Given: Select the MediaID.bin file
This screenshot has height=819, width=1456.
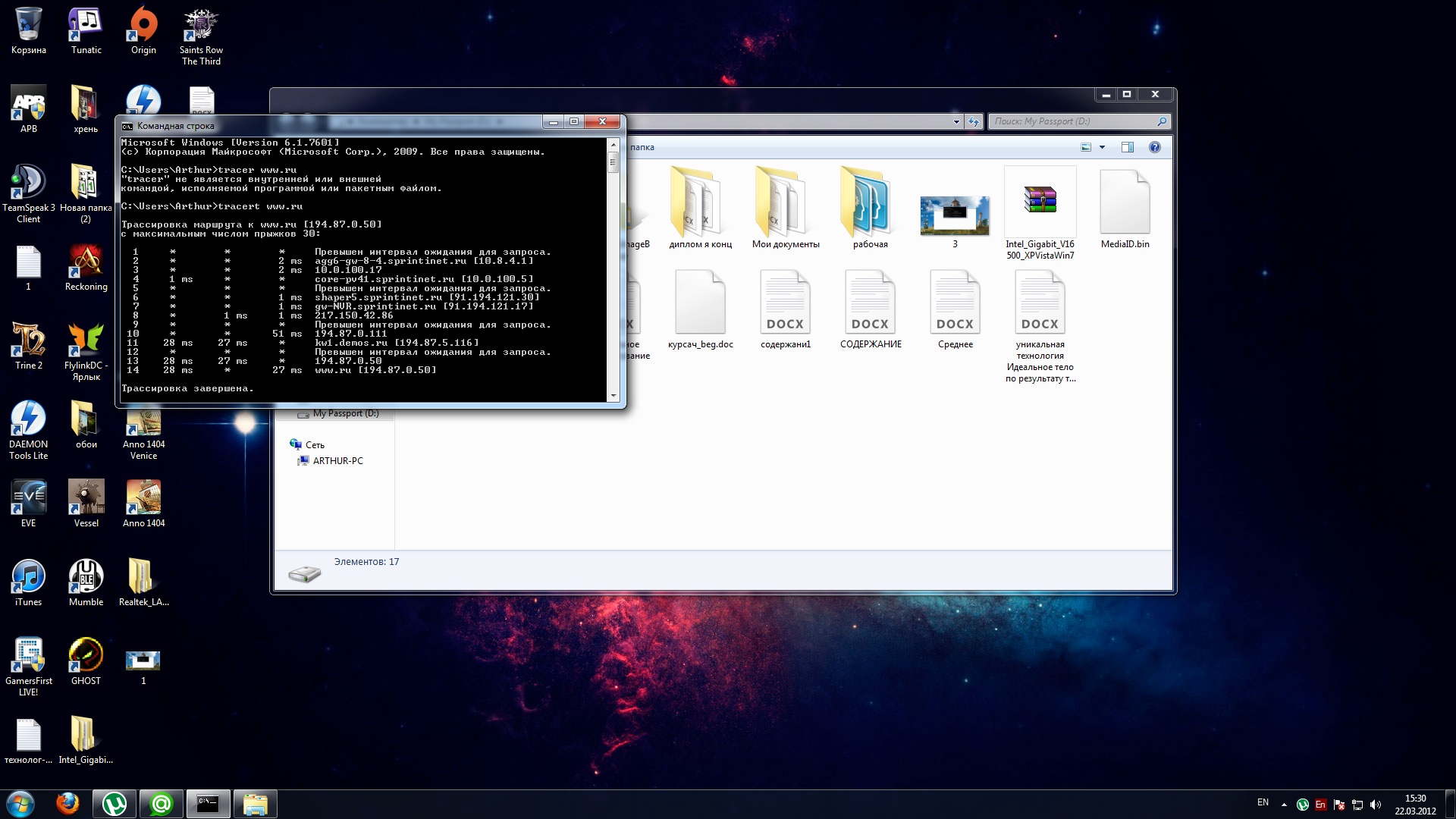Looking at the screenshot, I should [x=1125, y=208].
